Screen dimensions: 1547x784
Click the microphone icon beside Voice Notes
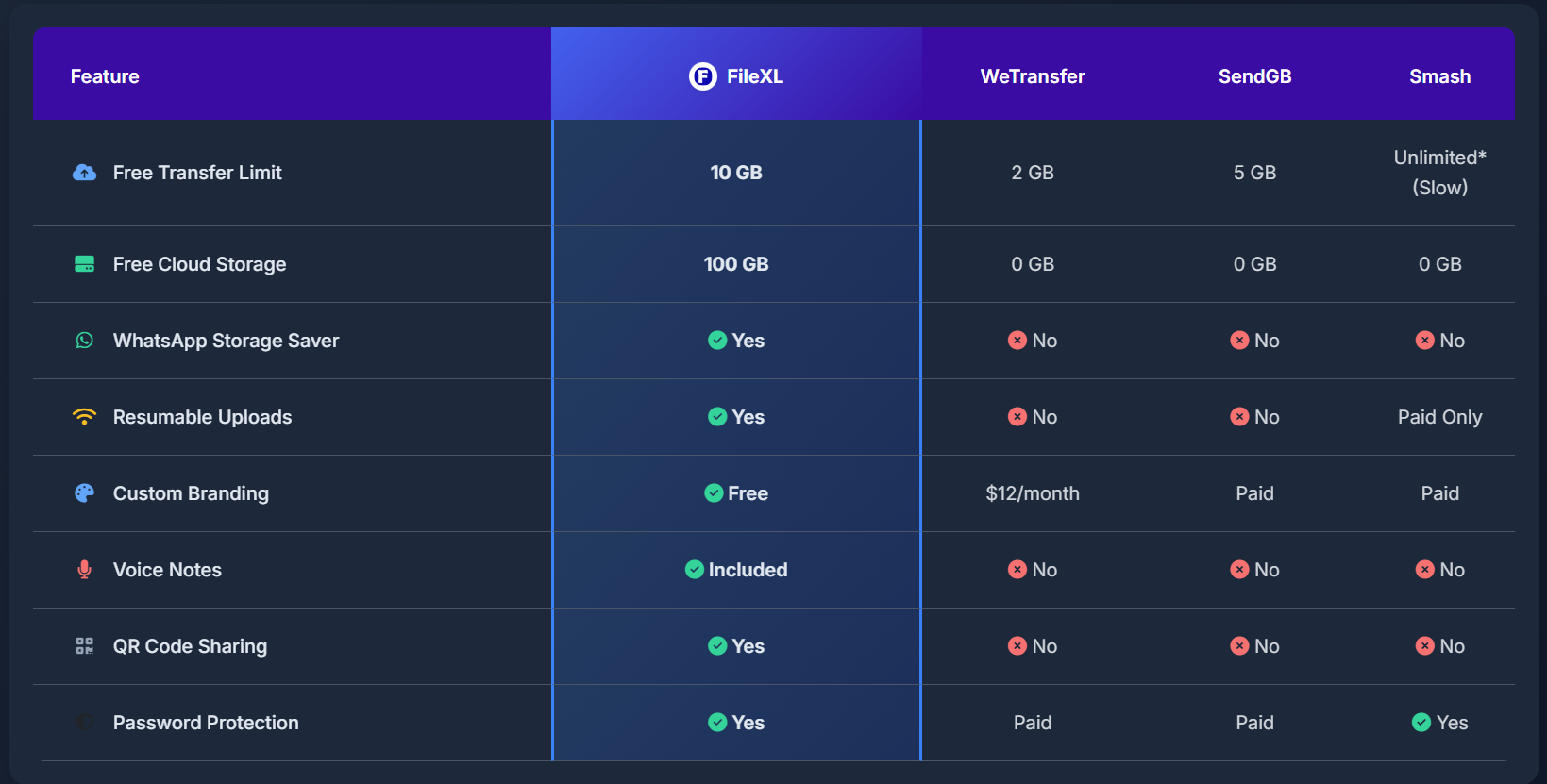(85, 570)
